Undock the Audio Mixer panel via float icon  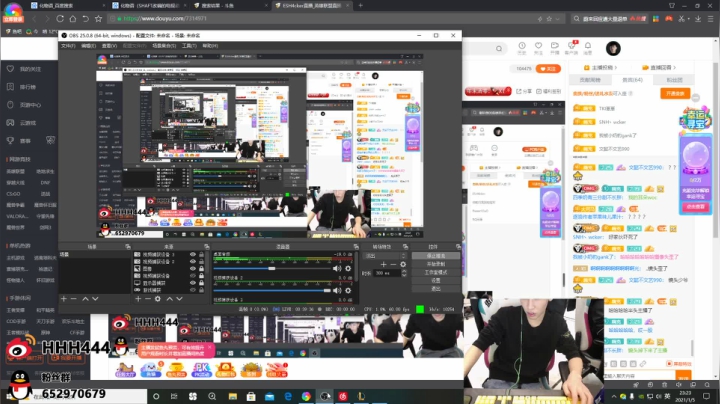(356, 247)
